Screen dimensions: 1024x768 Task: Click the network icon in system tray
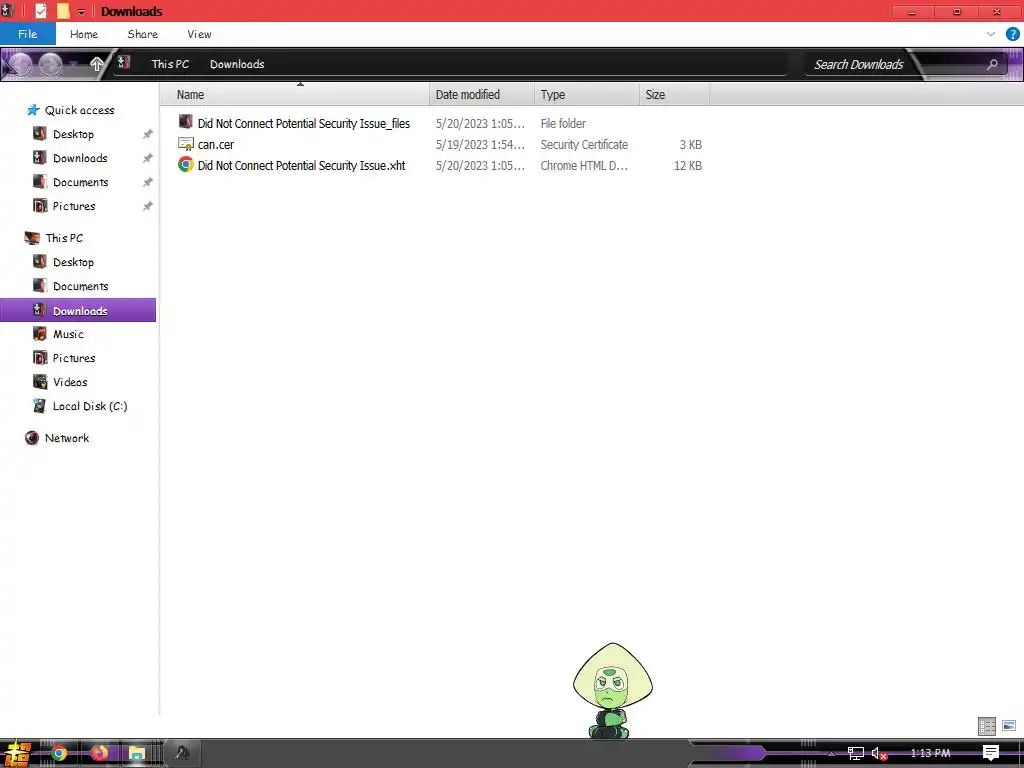pyautogui.click(x=856, y=754)
